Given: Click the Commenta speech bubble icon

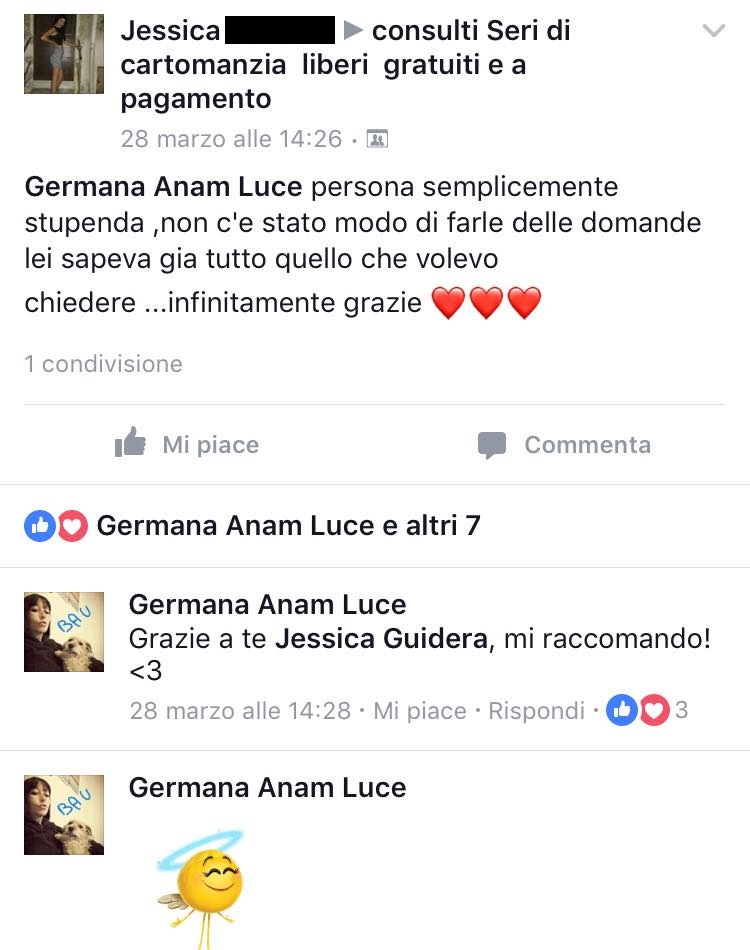Looking at the screenshot, I should point(491,445).
